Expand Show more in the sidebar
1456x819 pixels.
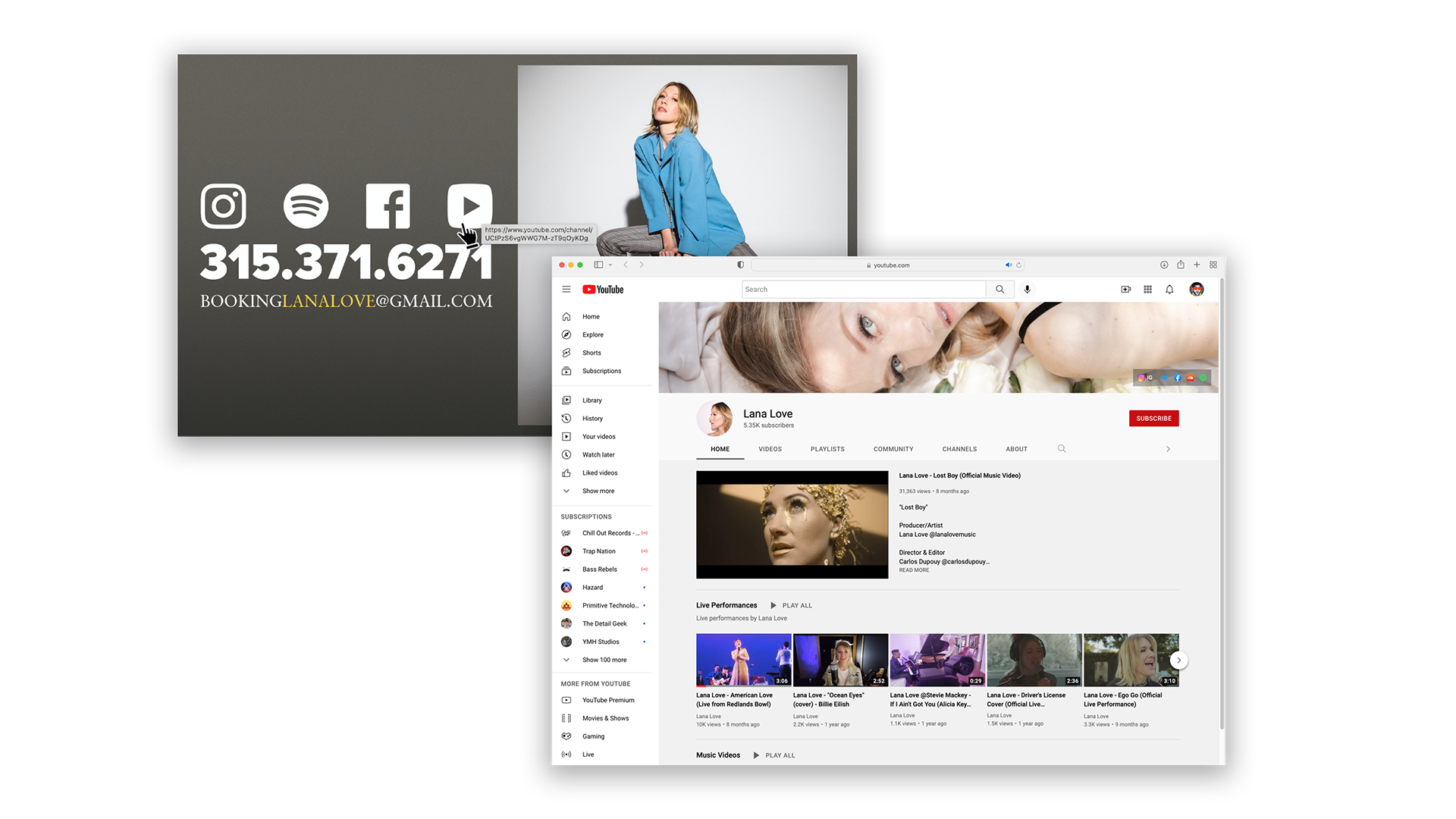(x=598, y=491)
